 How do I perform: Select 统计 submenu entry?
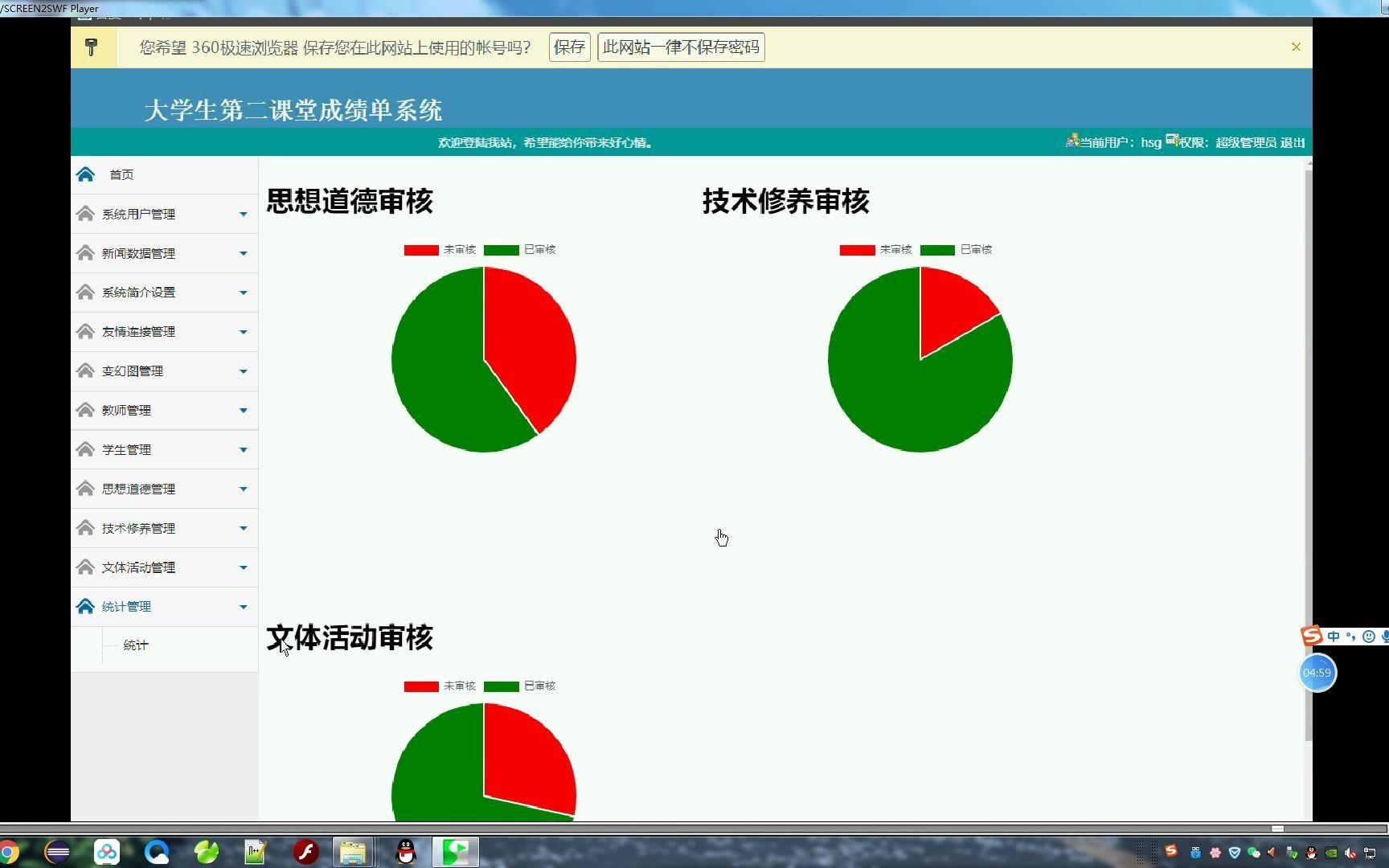(x=136, y=645)
